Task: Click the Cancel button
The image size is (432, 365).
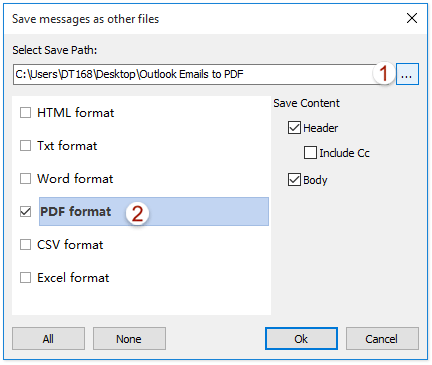Action: [382, 339]
